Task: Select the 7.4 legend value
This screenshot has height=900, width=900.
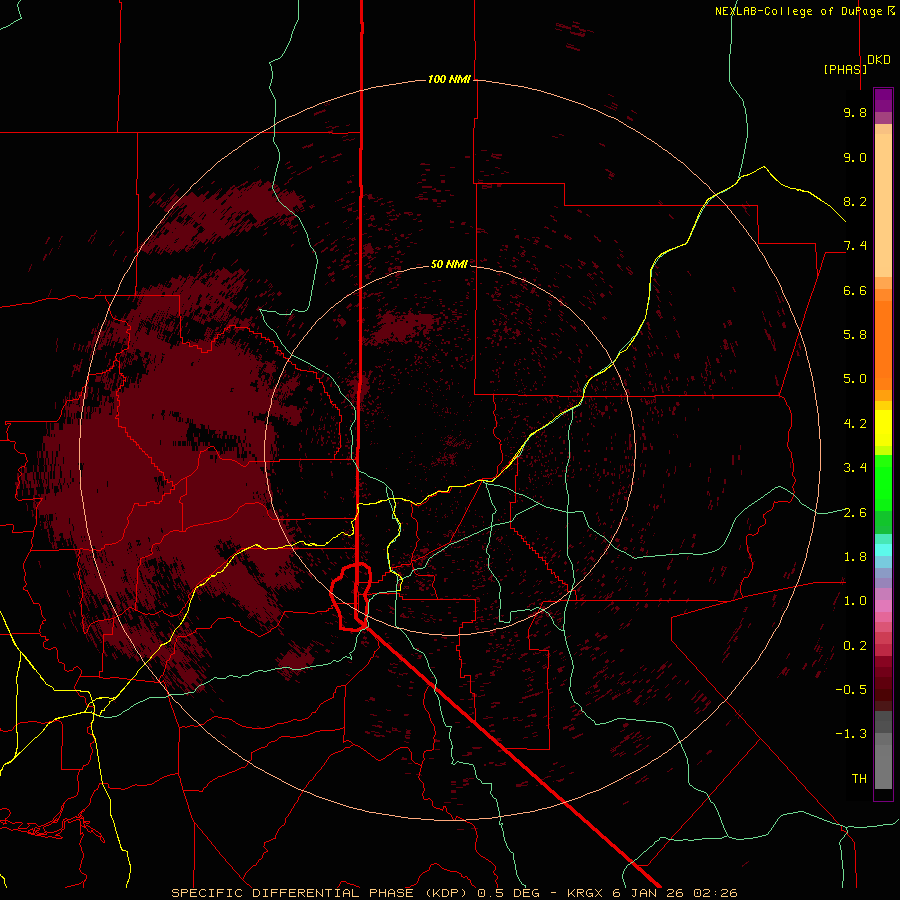Action: 855,246
